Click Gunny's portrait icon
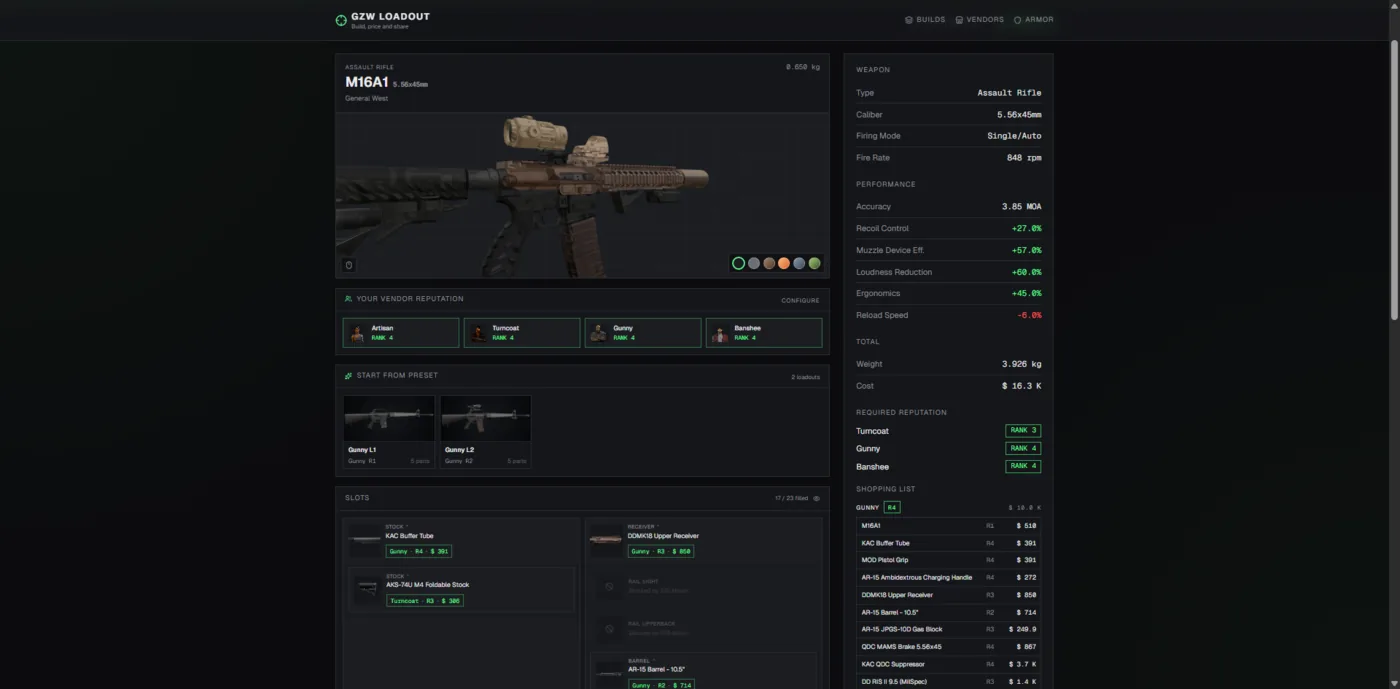Image resolution: width=1400 pixels, height=689 pixels. 599,333
